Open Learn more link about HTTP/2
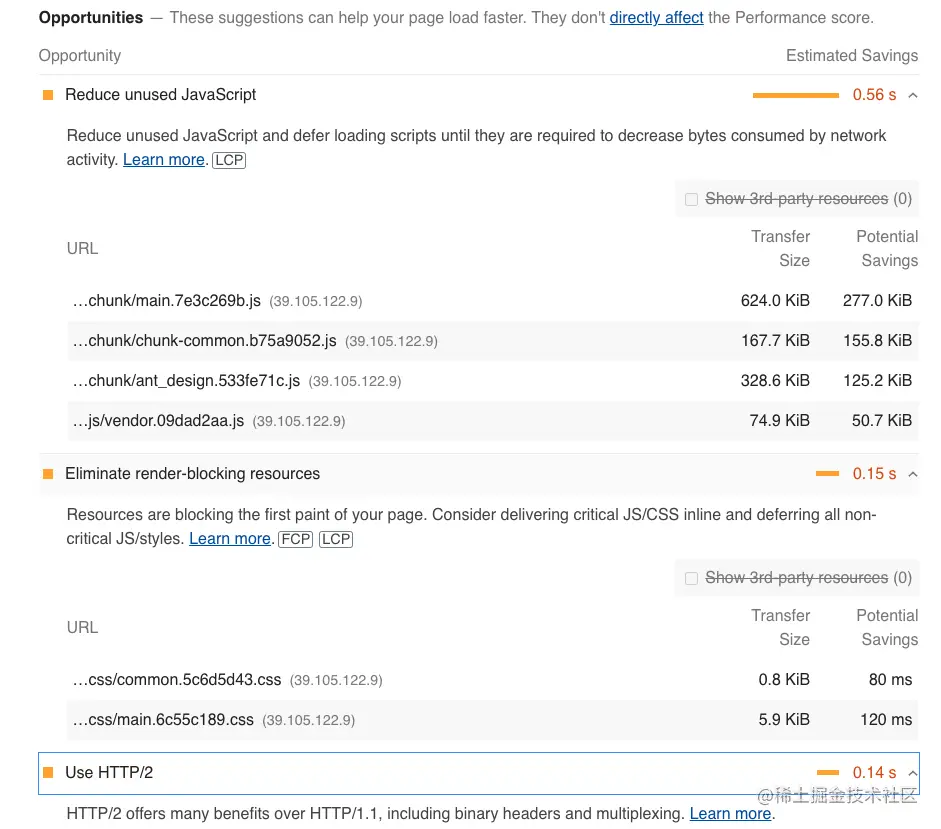941x829 pixels. pyautogui.click(x=730, y=814)
